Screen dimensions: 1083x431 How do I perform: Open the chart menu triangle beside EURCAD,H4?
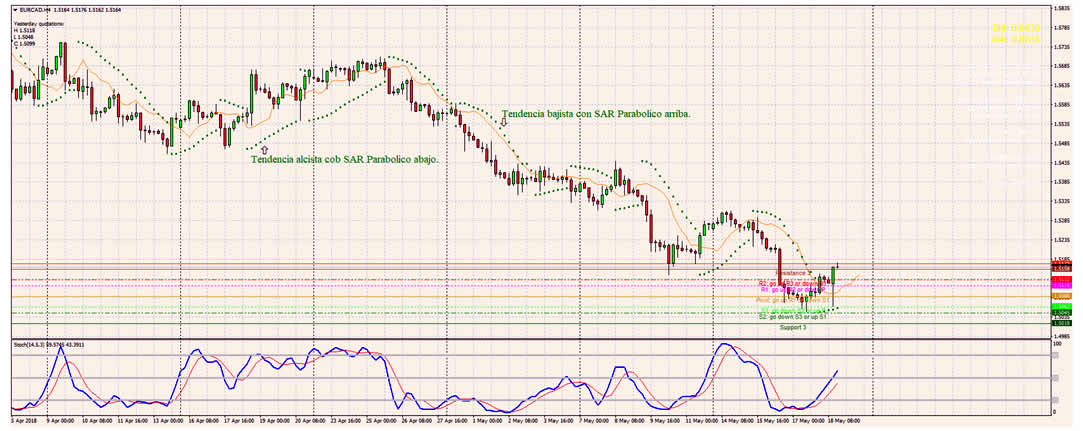(x=16, y=9)
